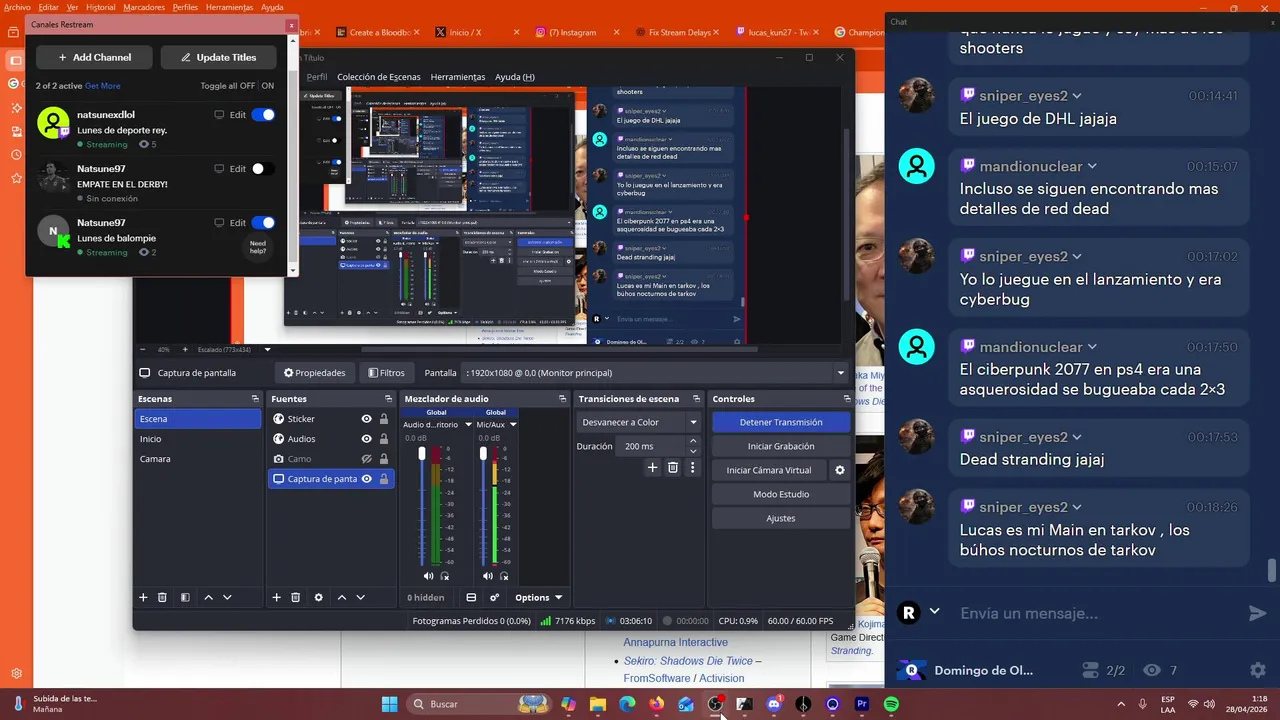
Task: Expand sniper_eyes2 00:14:41 message chevron
Action: [x=1077, y=96]
